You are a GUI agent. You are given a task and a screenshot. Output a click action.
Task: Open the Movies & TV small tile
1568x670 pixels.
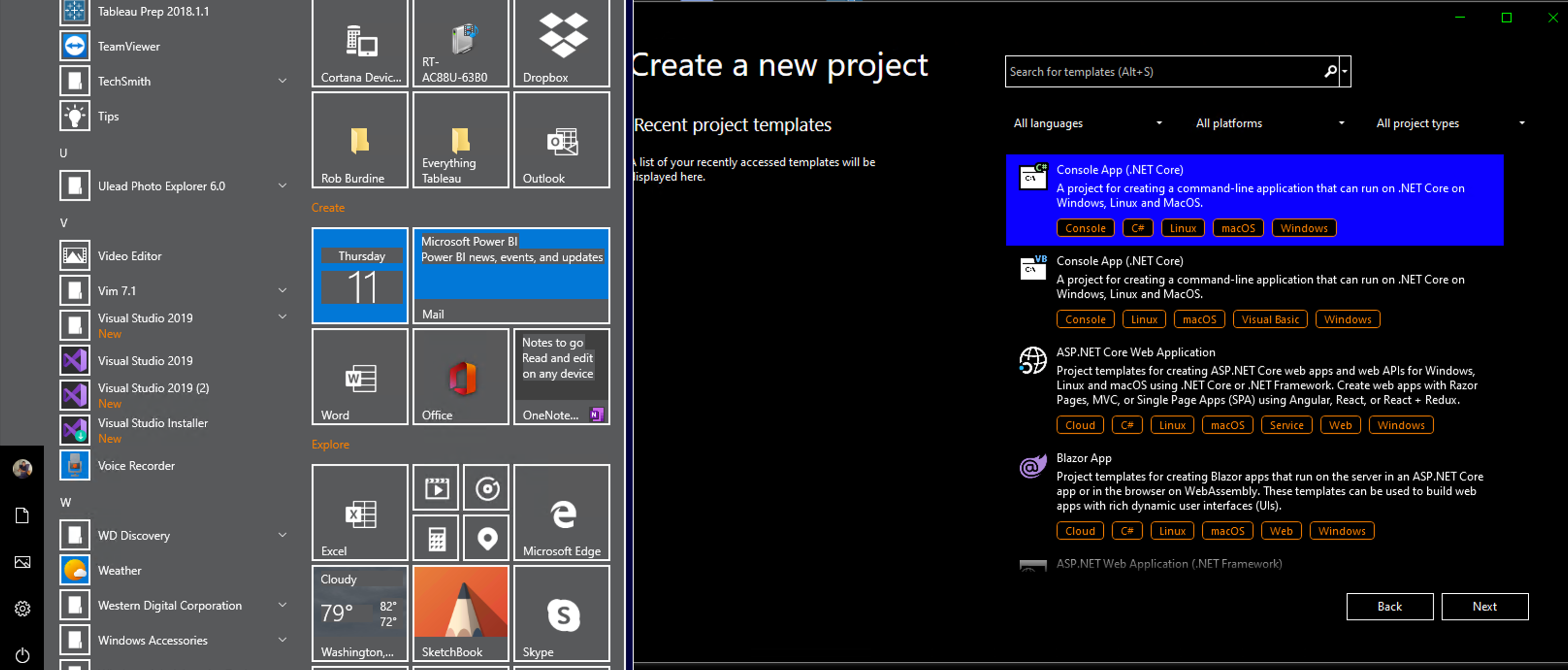click(x=436, y=487)
